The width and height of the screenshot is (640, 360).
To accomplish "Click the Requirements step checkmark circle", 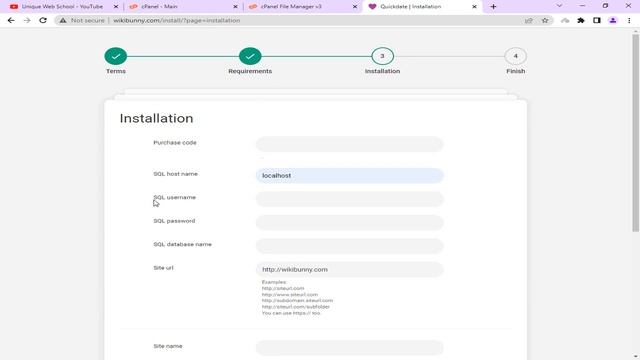I will click(250, 56).
